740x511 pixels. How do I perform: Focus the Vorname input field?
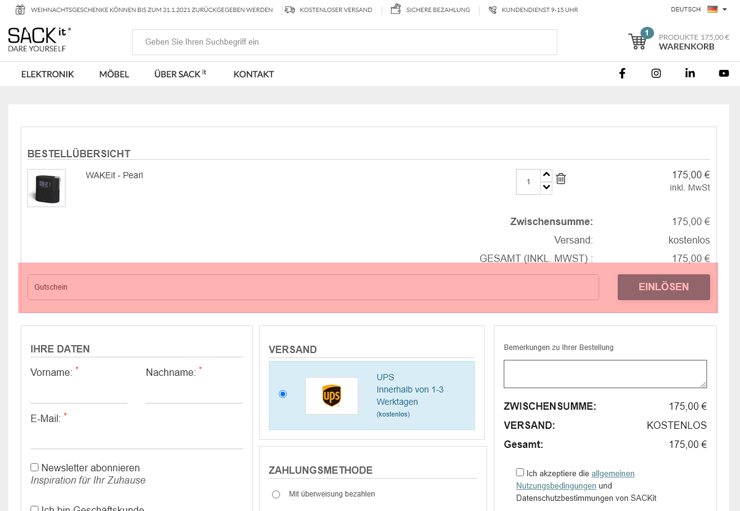78,393
